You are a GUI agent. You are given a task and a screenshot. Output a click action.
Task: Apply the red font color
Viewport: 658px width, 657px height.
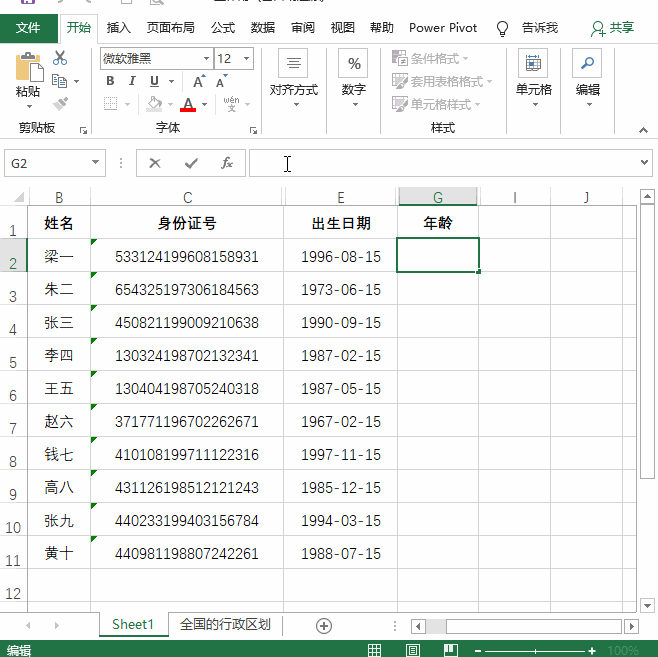point(188,104)
